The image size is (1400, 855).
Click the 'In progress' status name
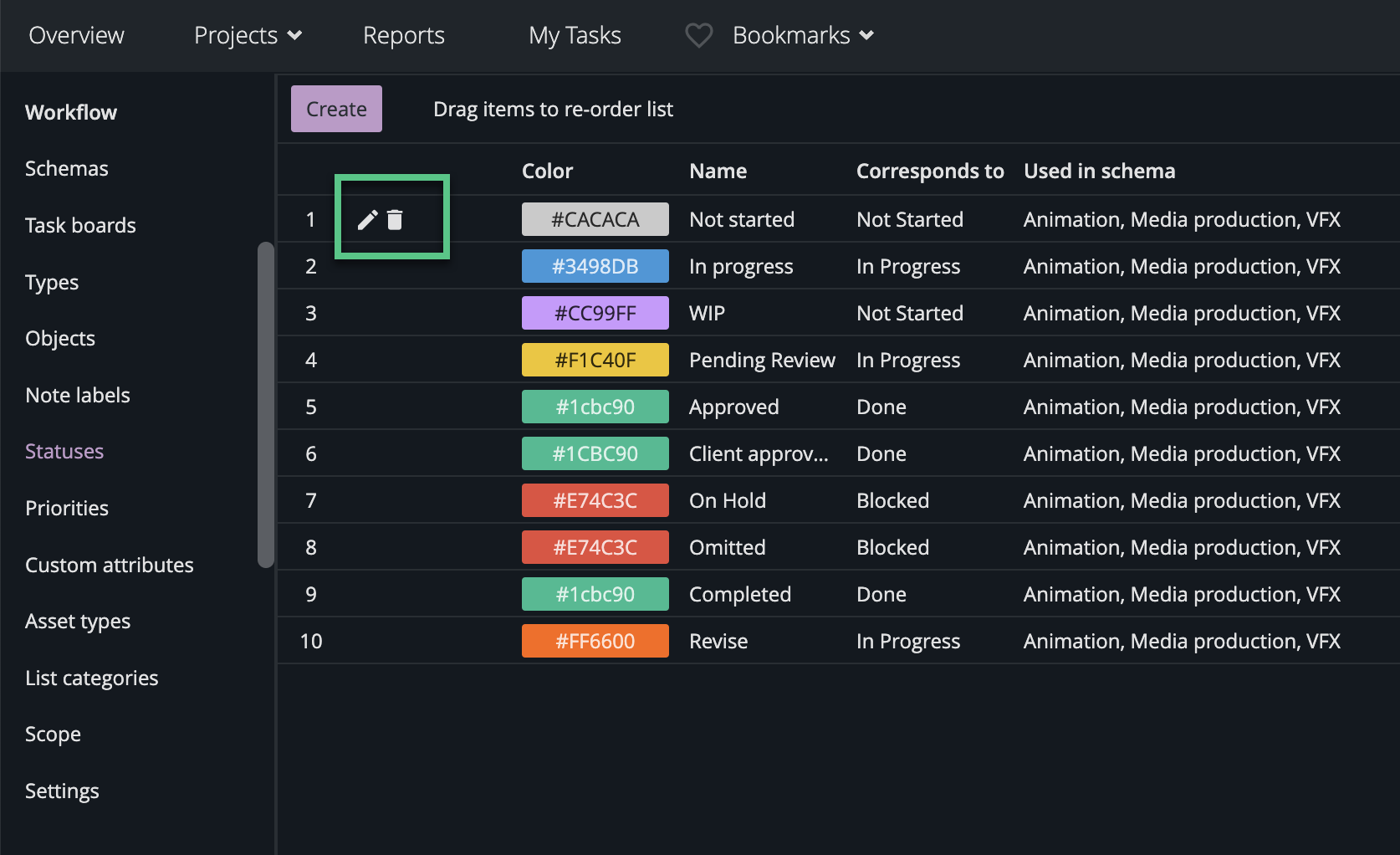(741, 266)
